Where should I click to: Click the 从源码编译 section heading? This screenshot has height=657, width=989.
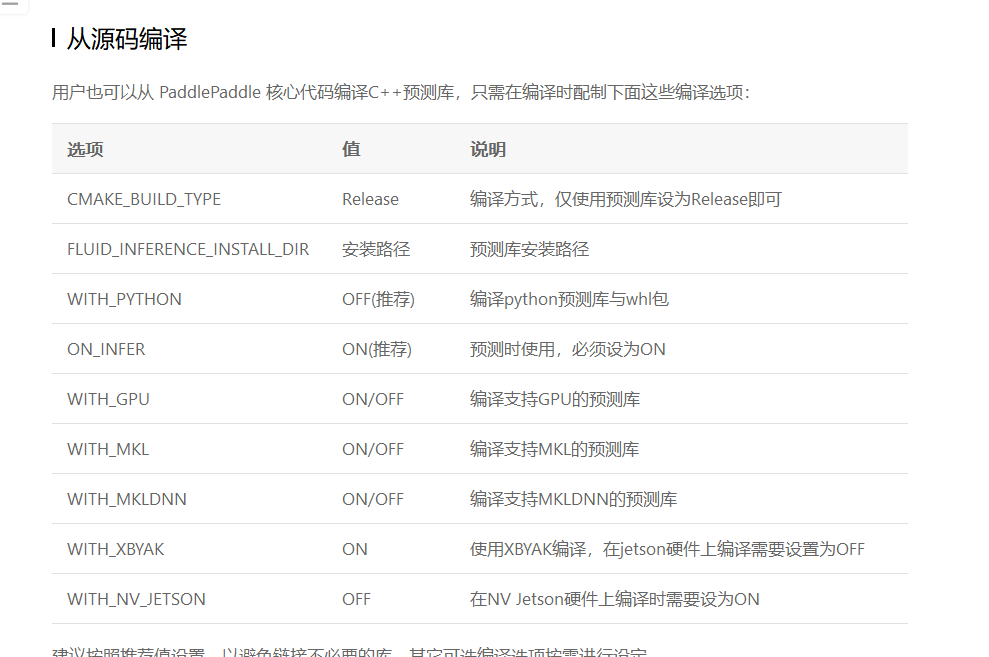click(127, 39)
